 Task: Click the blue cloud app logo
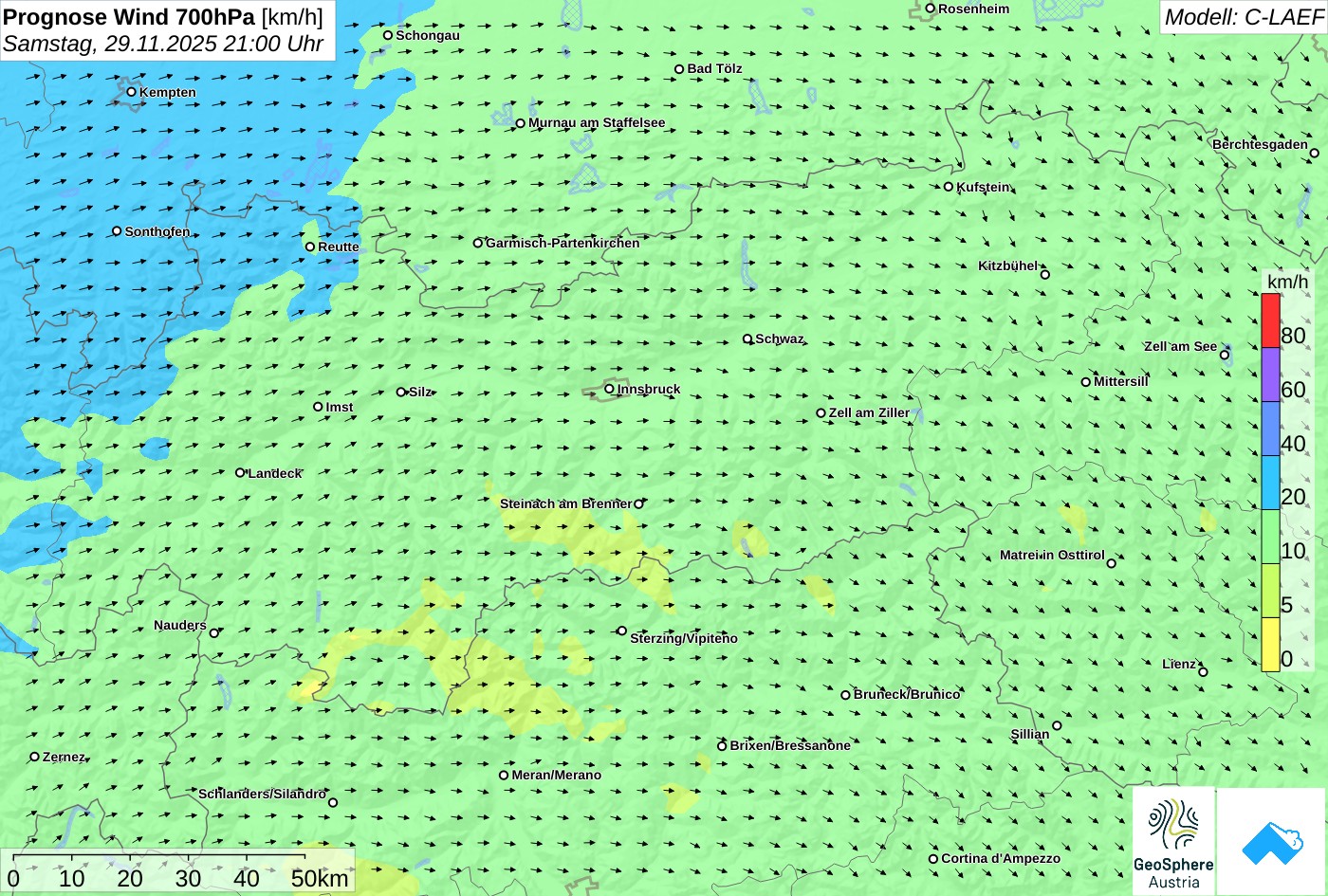pos(1271,842)
